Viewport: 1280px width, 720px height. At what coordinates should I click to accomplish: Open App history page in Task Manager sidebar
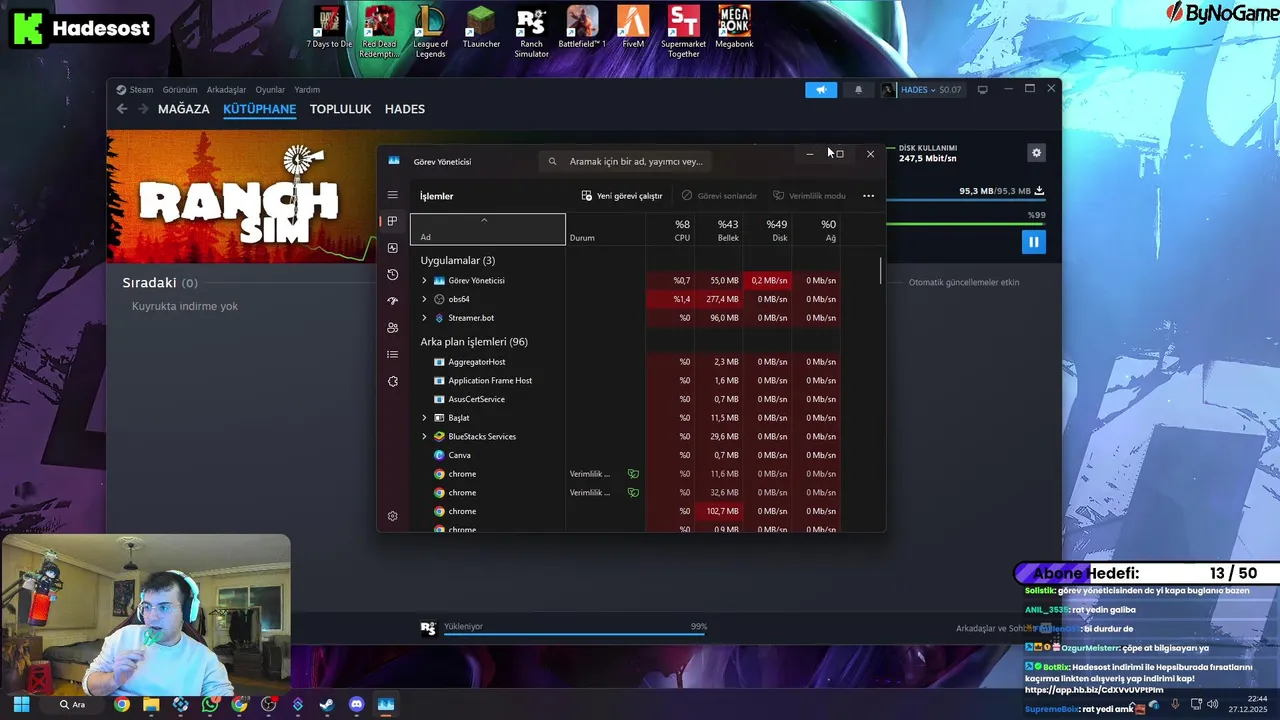point(393,274)
